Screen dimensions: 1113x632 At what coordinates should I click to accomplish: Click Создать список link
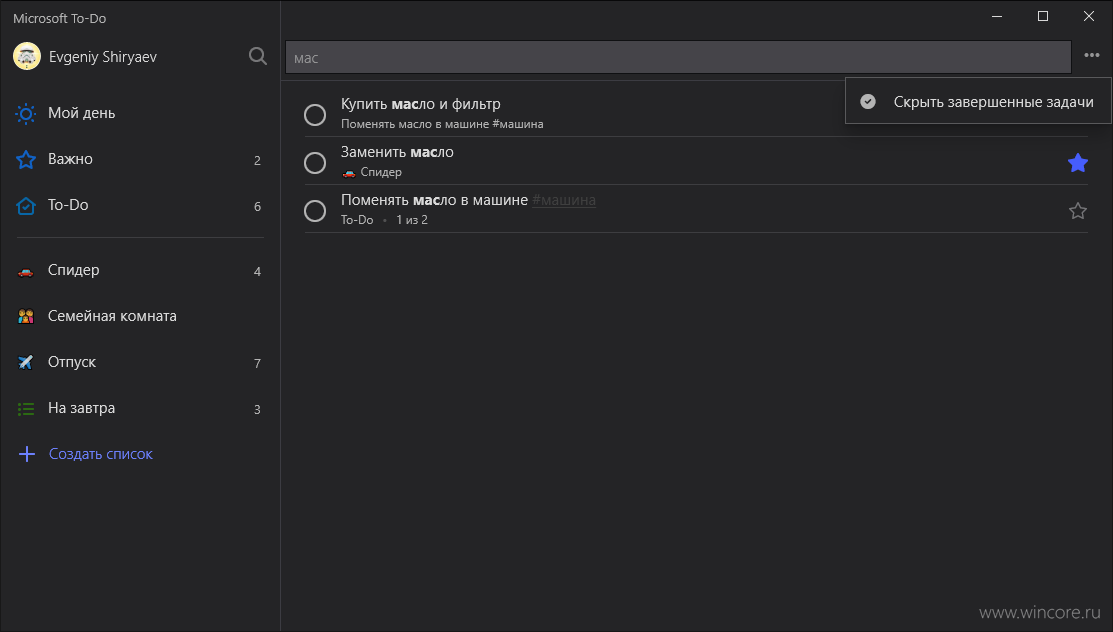point(100,454)
